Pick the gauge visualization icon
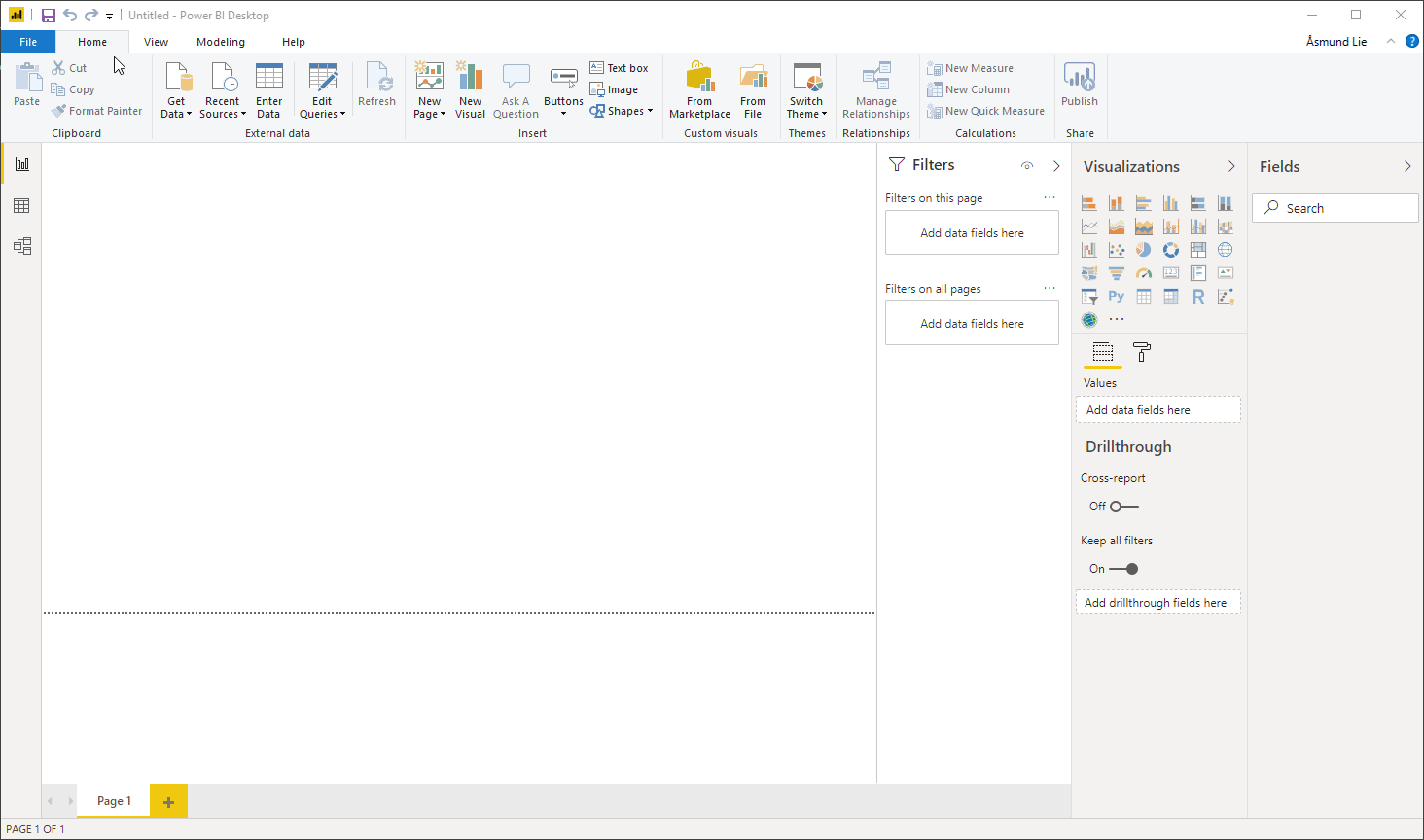This screenshot has width=1424, height=840. click(x=1143, y=273)
